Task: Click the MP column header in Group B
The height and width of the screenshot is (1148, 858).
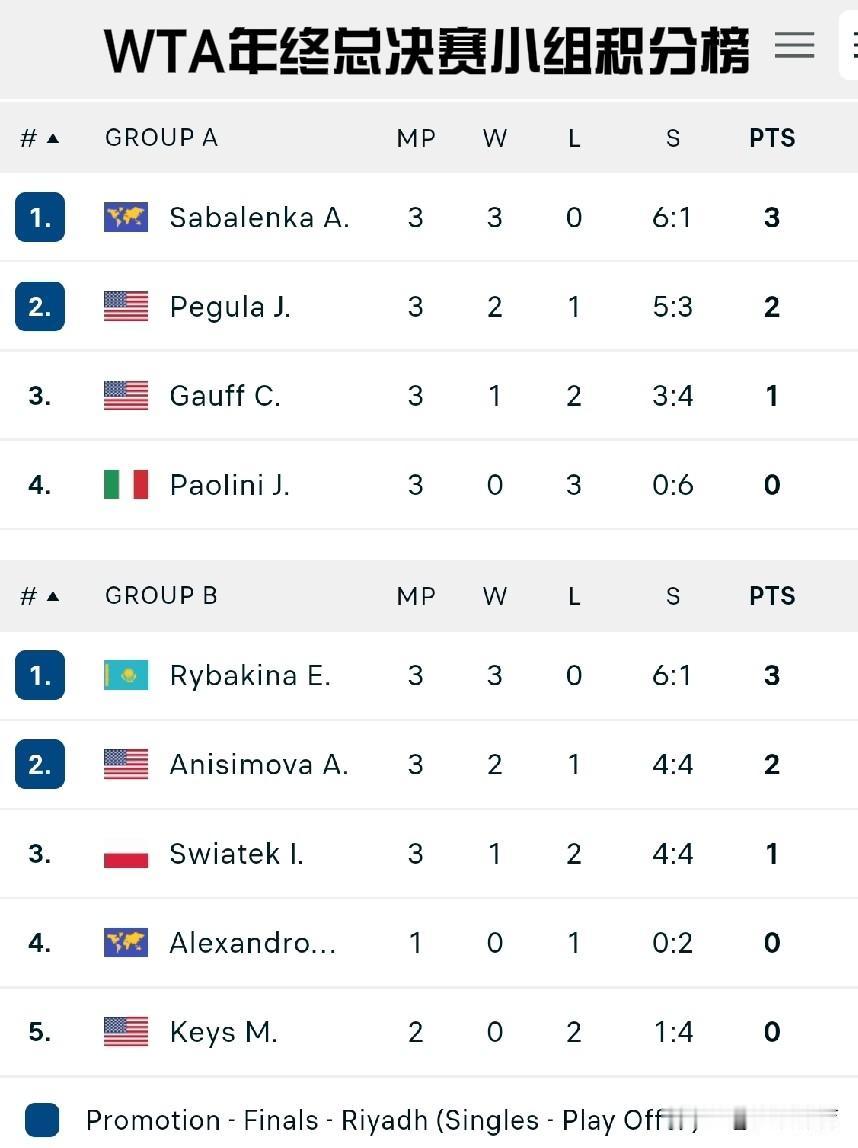Action: point(416,596)
